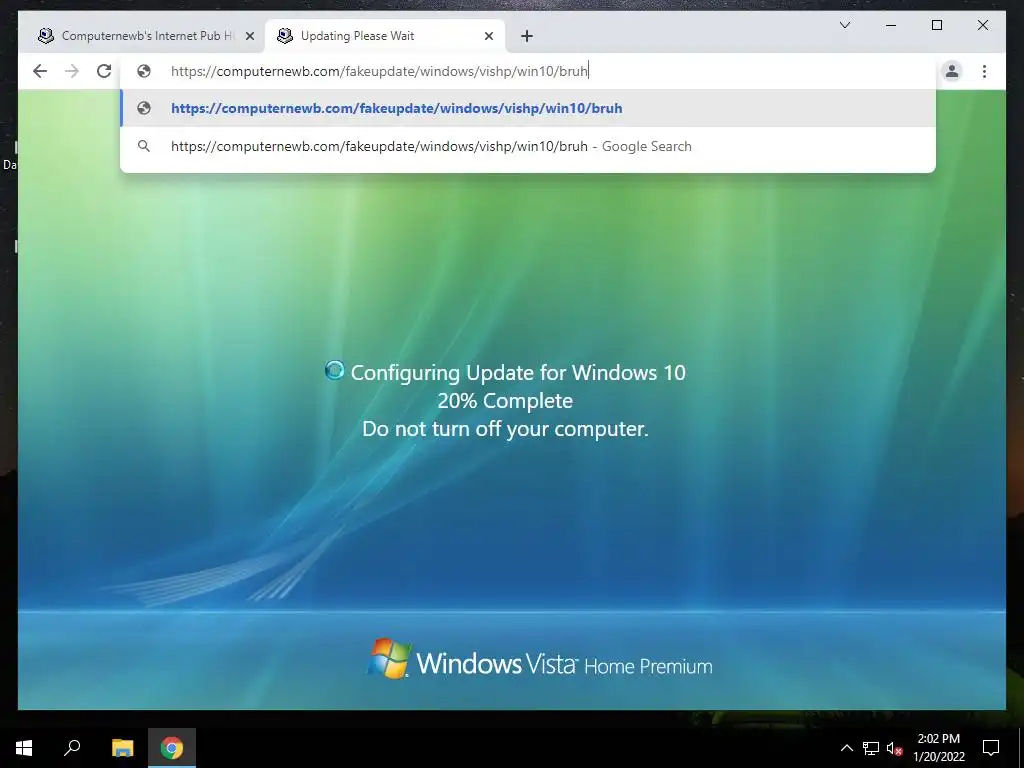Click 'Do not turn off your computer.' text

[505, 429]
